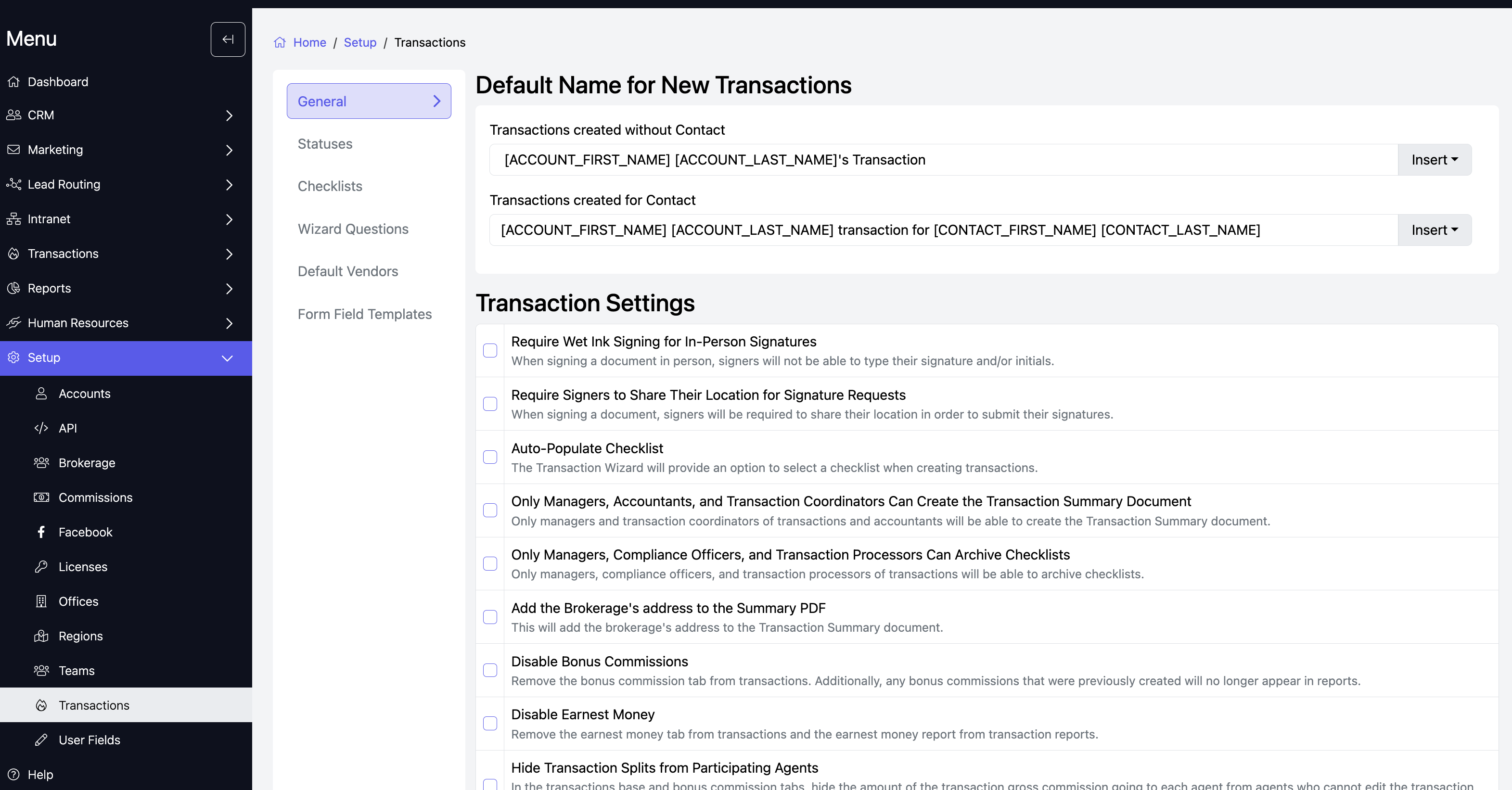Click the Commissions money icon
The height and width of the screenshot is (790, 1512).
coord(41,497)
